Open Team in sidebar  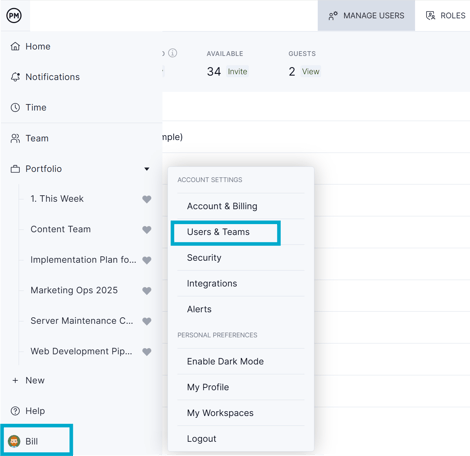(37, 138)
